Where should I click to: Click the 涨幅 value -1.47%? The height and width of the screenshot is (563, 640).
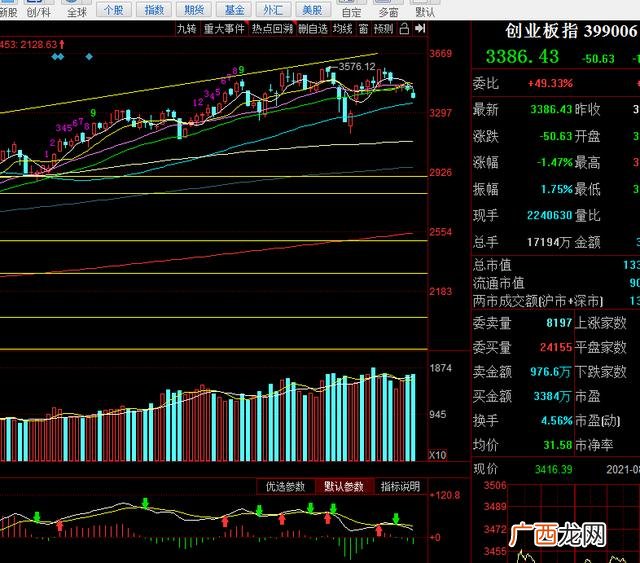click(x=555, y=162)
